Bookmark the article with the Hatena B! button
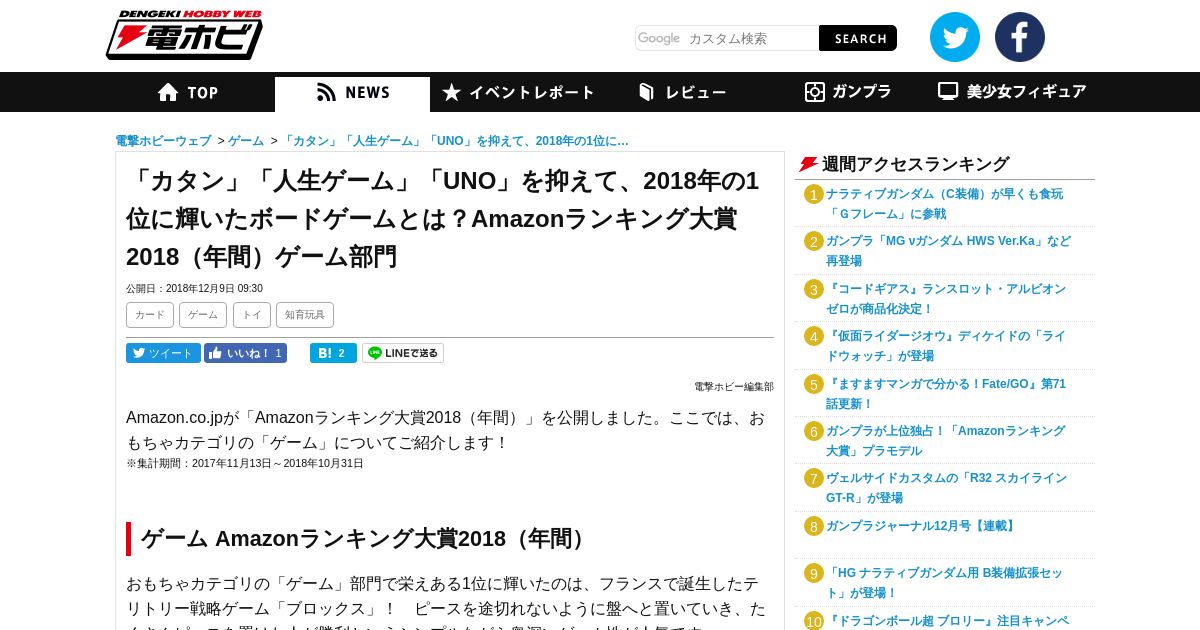Screen dimensions: 1200x630 [333, 353]
